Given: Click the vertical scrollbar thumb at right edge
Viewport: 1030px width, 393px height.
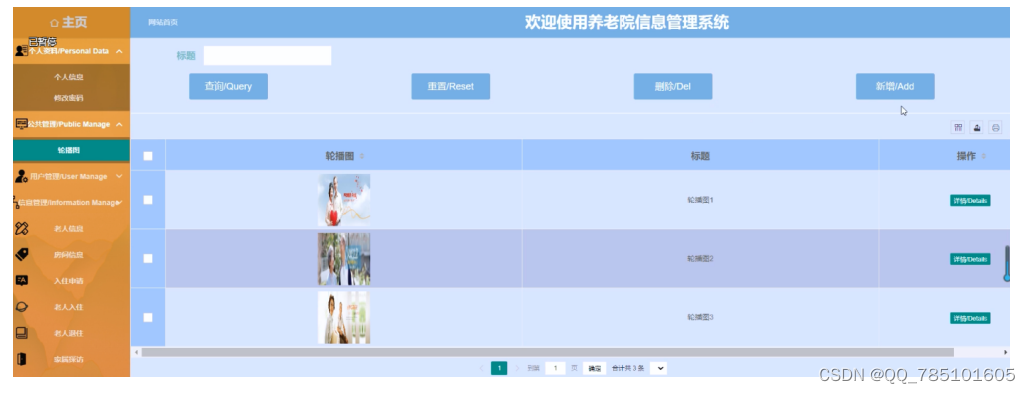Looking at the screenshot, I should point(1006,264).
